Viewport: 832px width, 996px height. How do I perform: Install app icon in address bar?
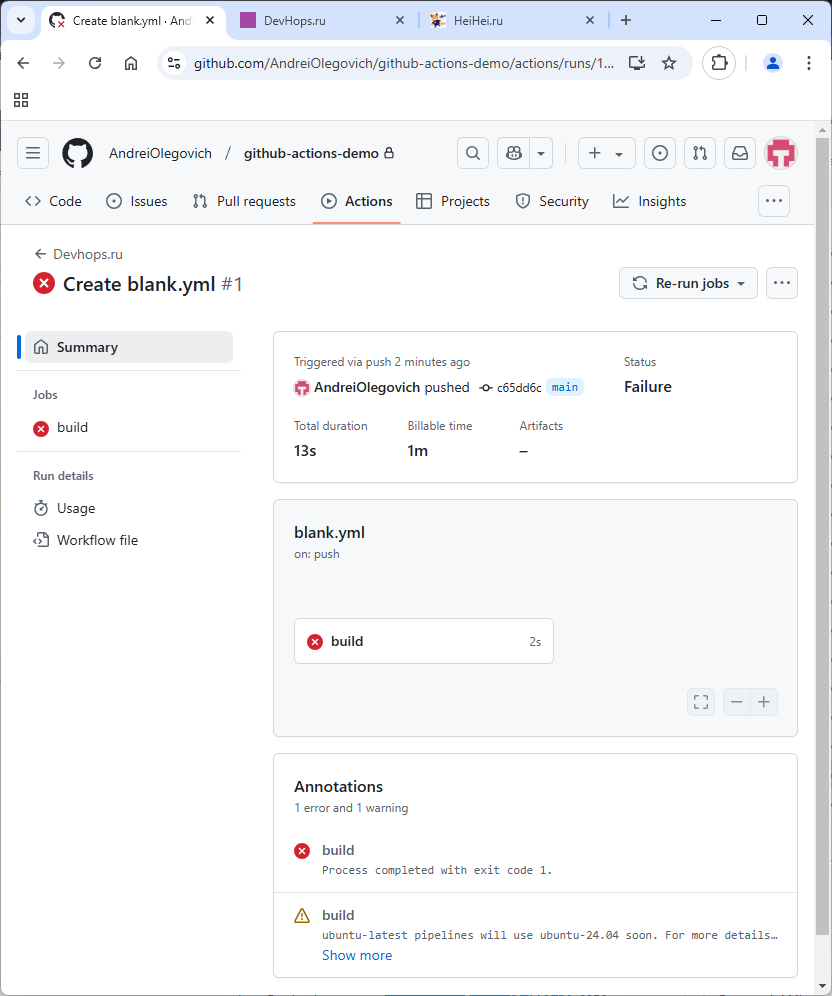coord(637,63)
